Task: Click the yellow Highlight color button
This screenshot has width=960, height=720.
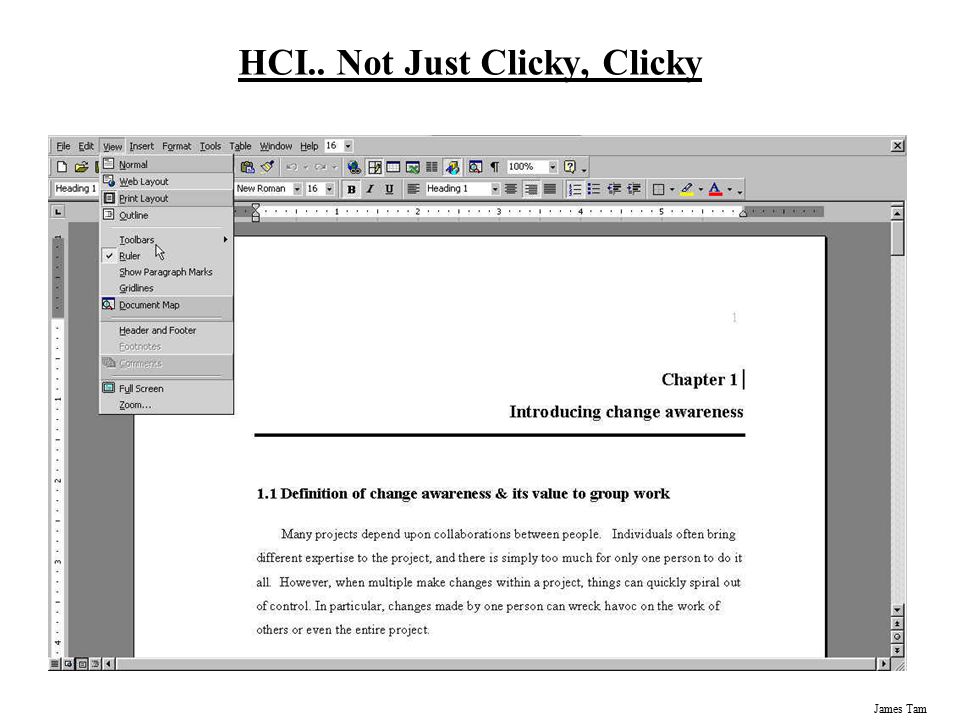Action: tap(687, 189)
